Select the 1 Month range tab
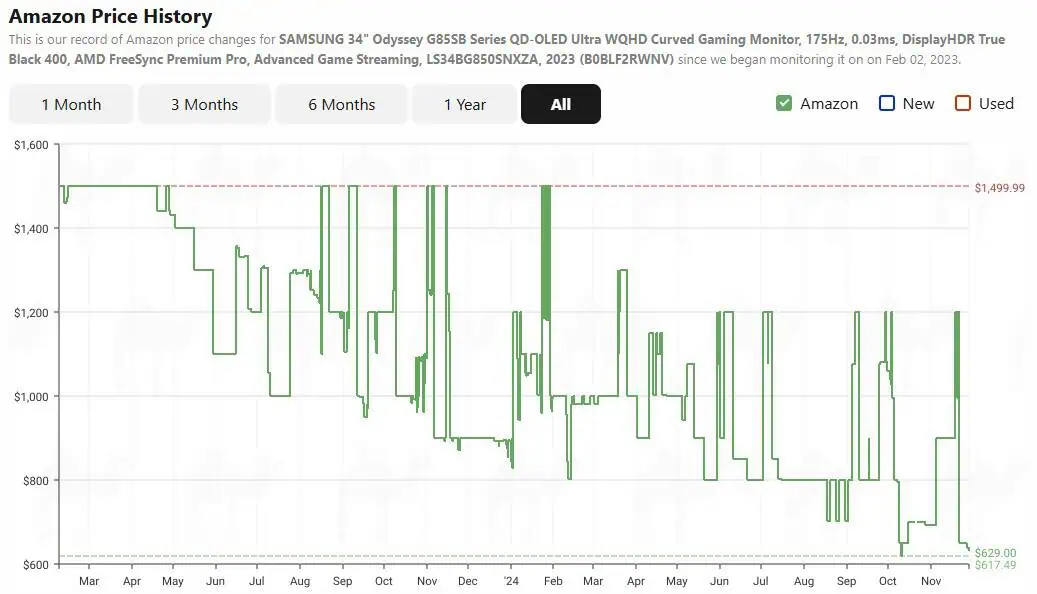This screenshot has height=594, width=1037. click(x=71, y=104)
